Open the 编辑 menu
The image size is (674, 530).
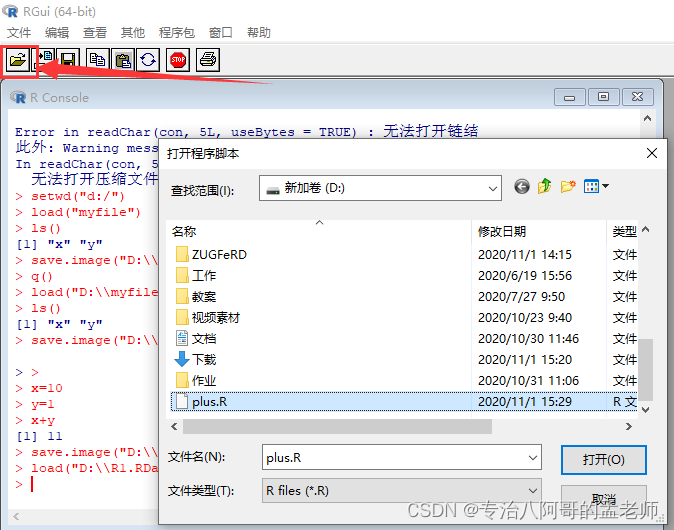[57, 33]
